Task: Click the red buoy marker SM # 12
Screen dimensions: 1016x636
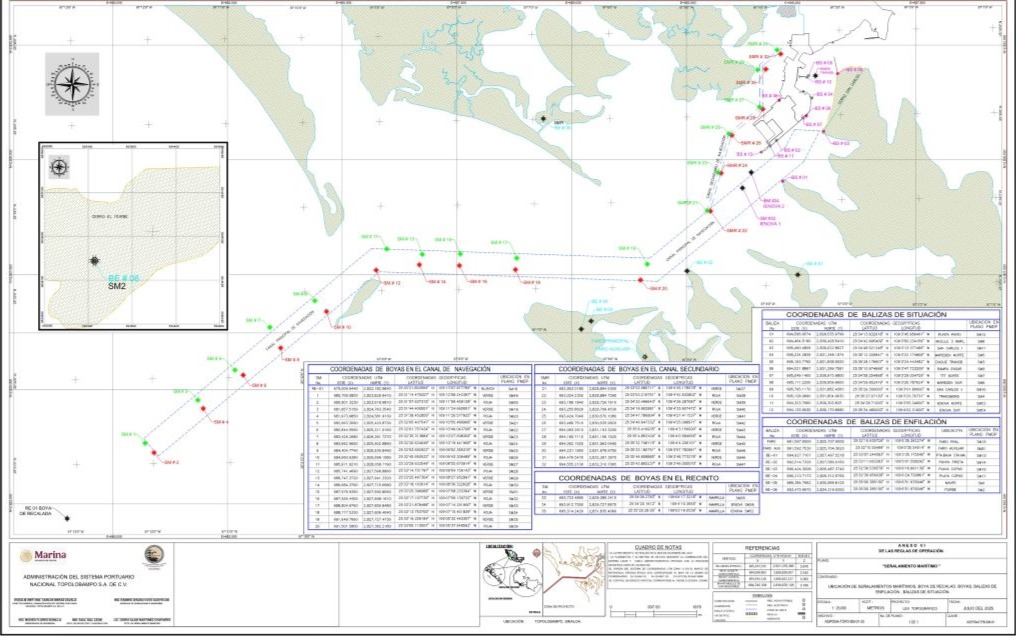Action: click(376, 272)
